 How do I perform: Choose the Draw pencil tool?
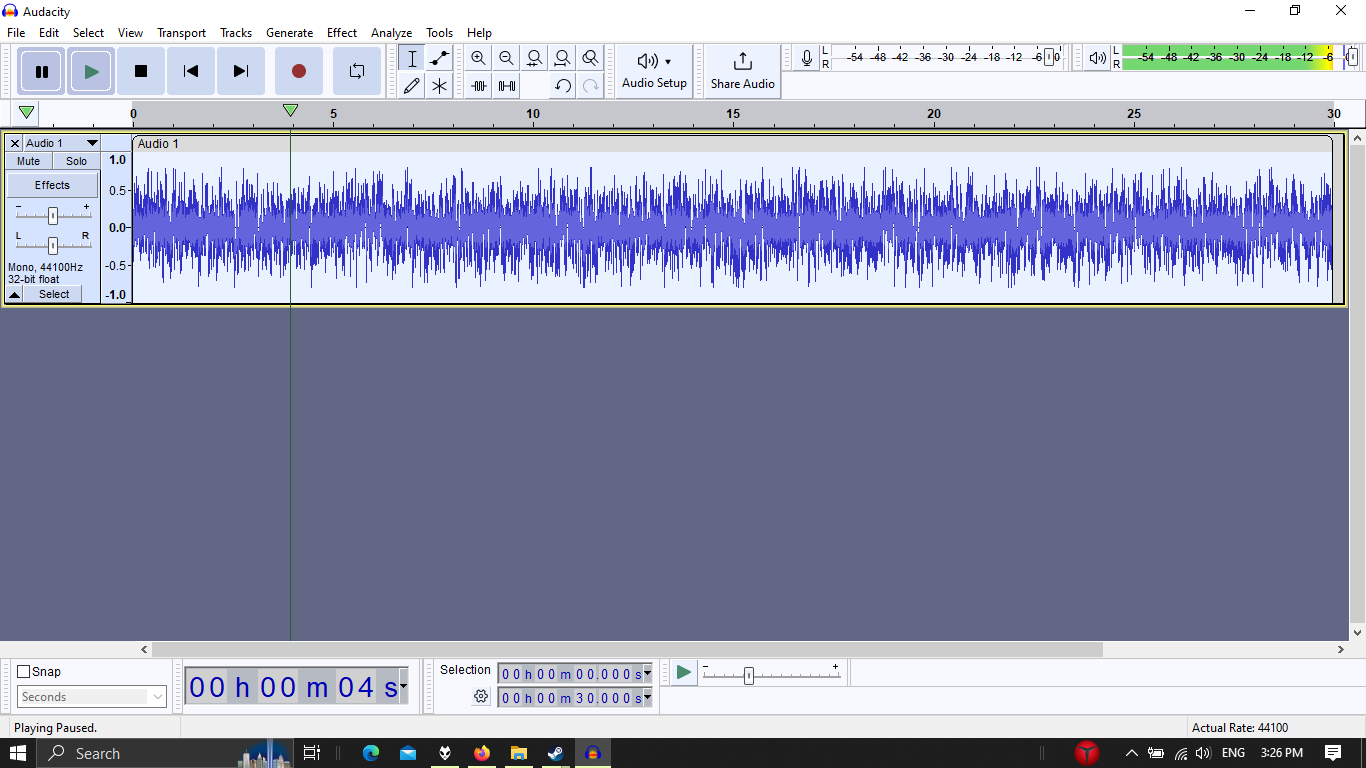411,86
